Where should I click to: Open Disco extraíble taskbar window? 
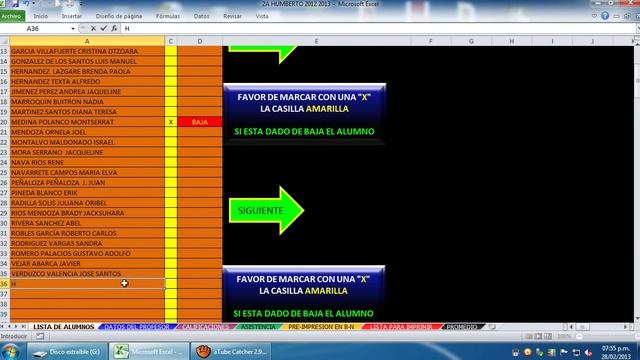[x=67, y=351]
